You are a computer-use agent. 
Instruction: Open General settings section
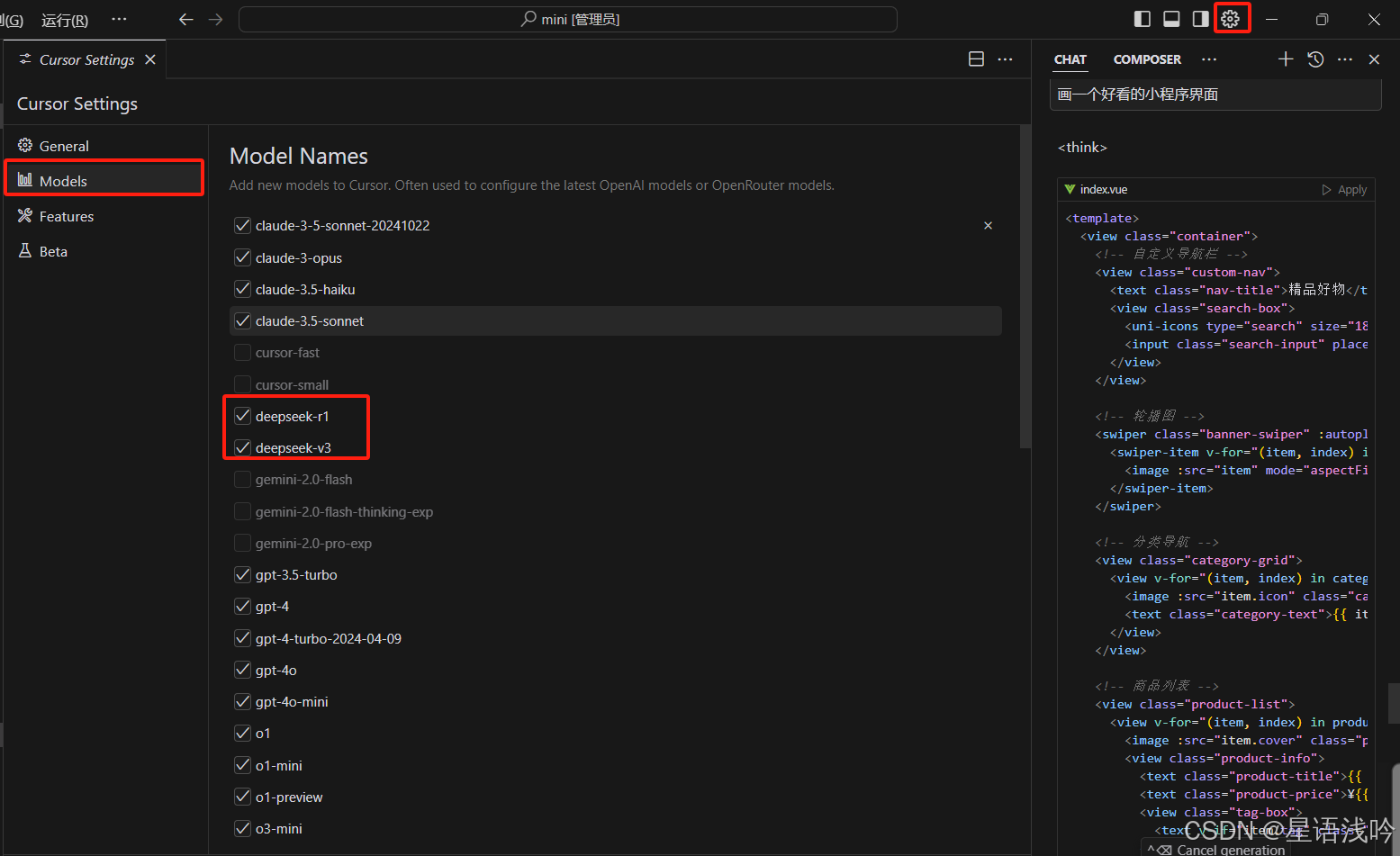click(104, 146)
